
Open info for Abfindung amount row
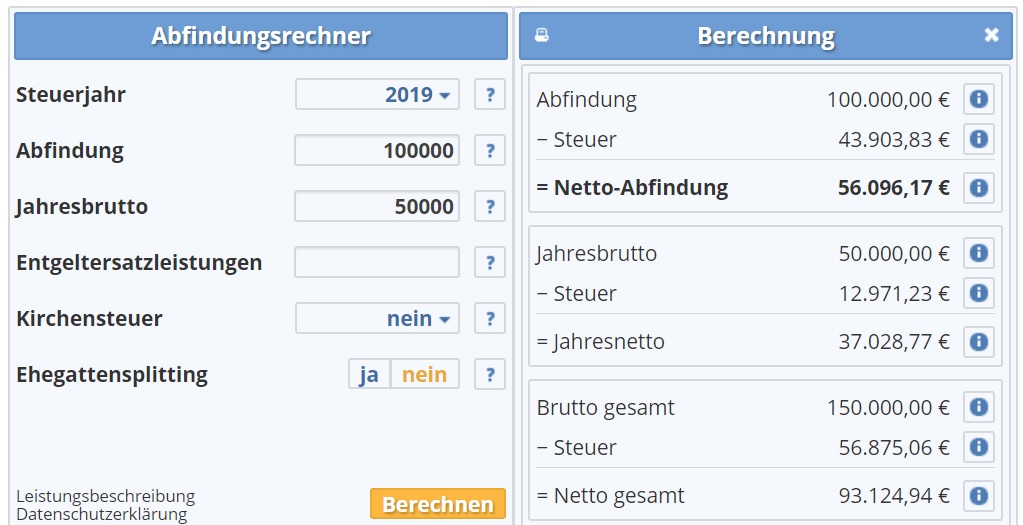coord(979,100)
